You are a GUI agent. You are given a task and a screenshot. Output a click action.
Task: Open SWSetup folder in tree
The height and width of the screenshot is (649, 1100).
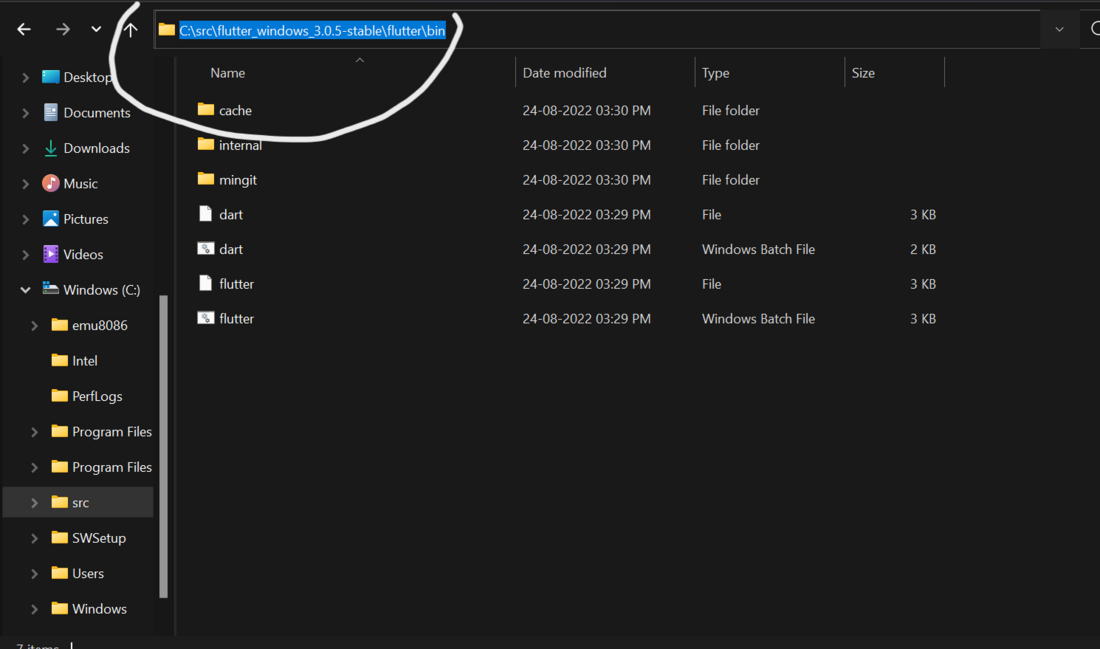(x=99, y=538)
